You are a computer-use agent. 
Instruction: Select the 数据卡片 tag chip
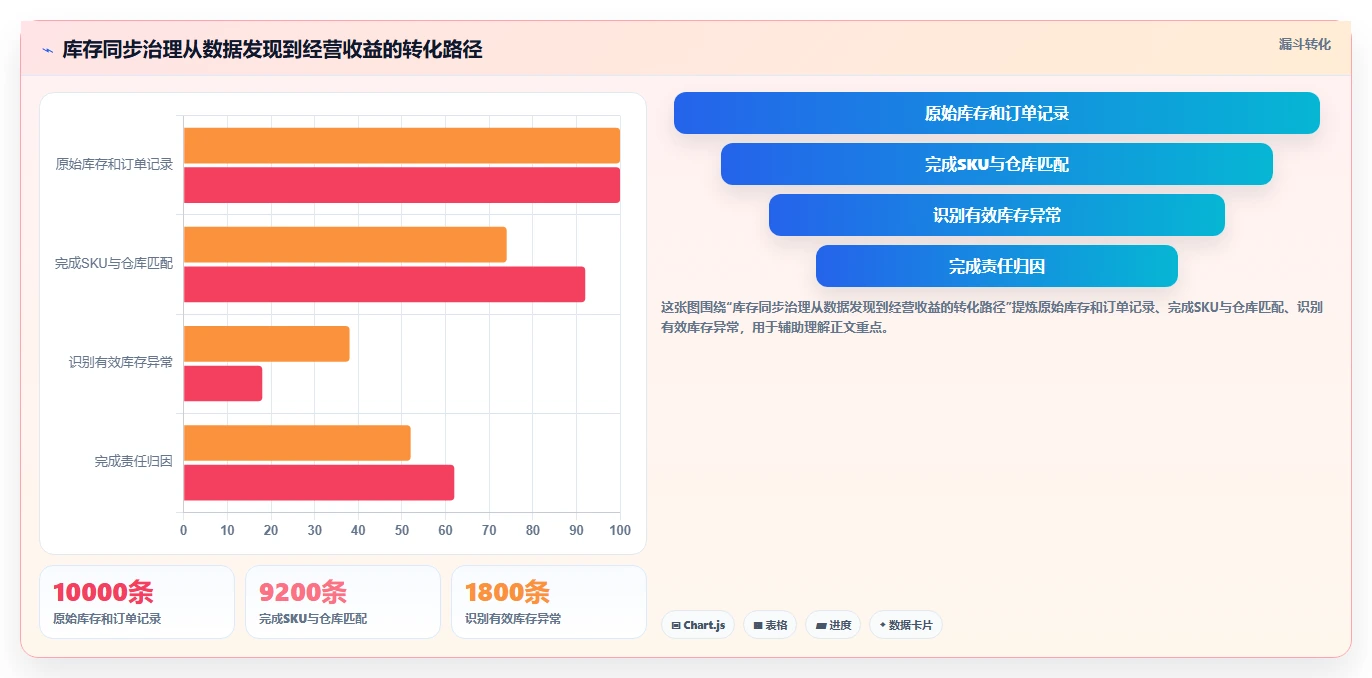tap(906, 625)
